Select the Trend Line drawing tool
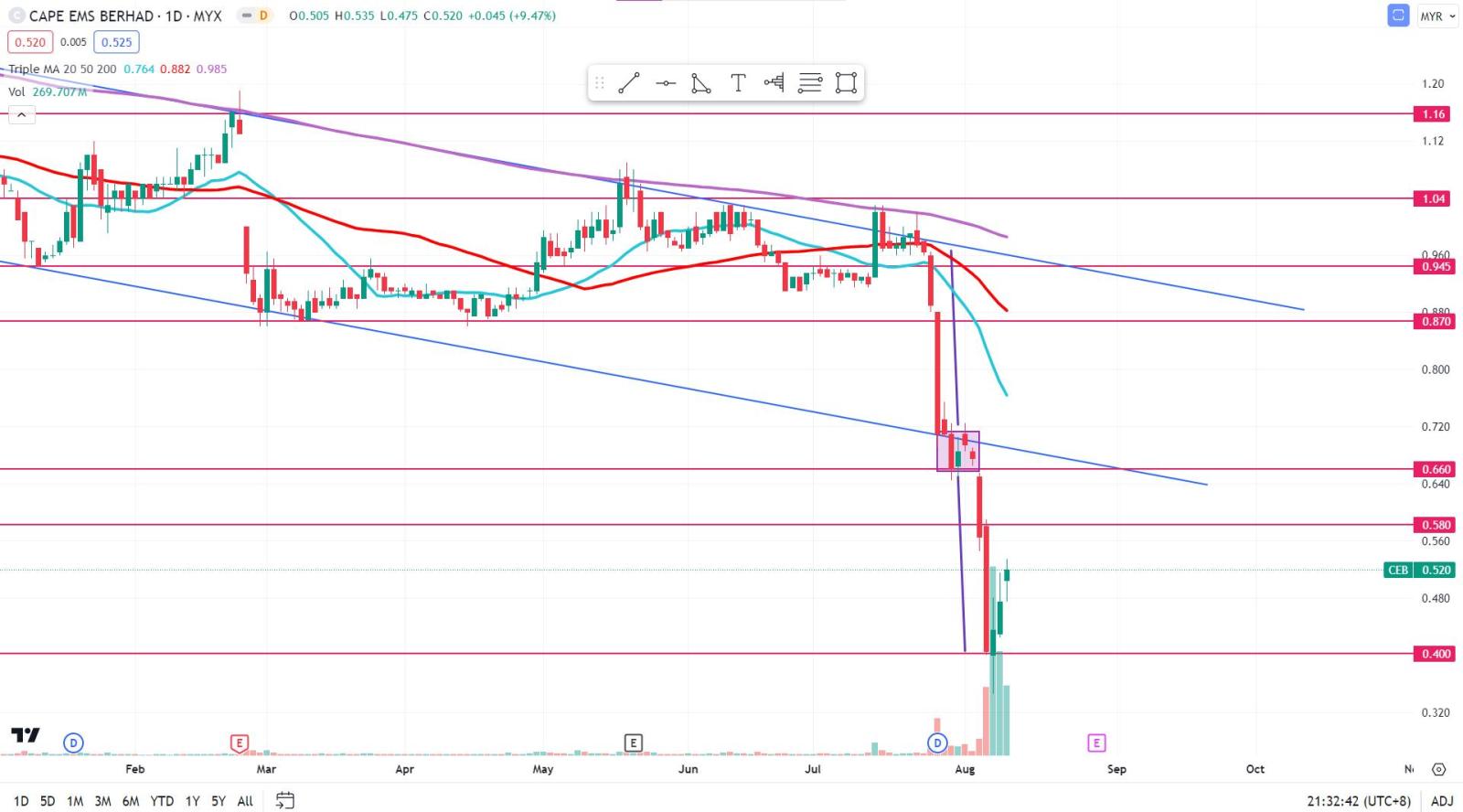The width and height of the screenshot is (1463, 812). [629, 83]
